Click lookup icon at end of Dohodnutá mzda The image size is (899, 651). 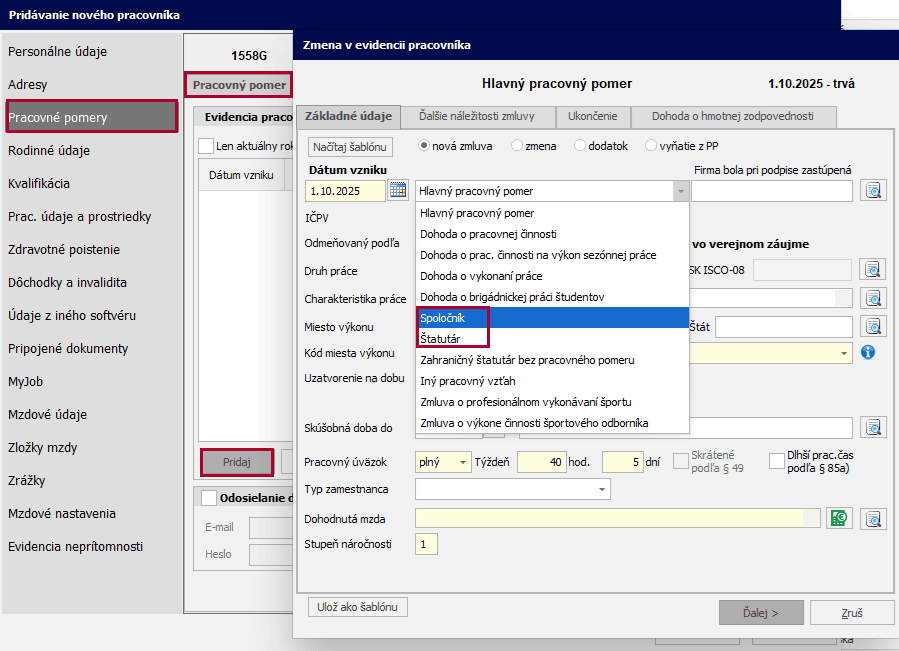click(x=874, y=518)
